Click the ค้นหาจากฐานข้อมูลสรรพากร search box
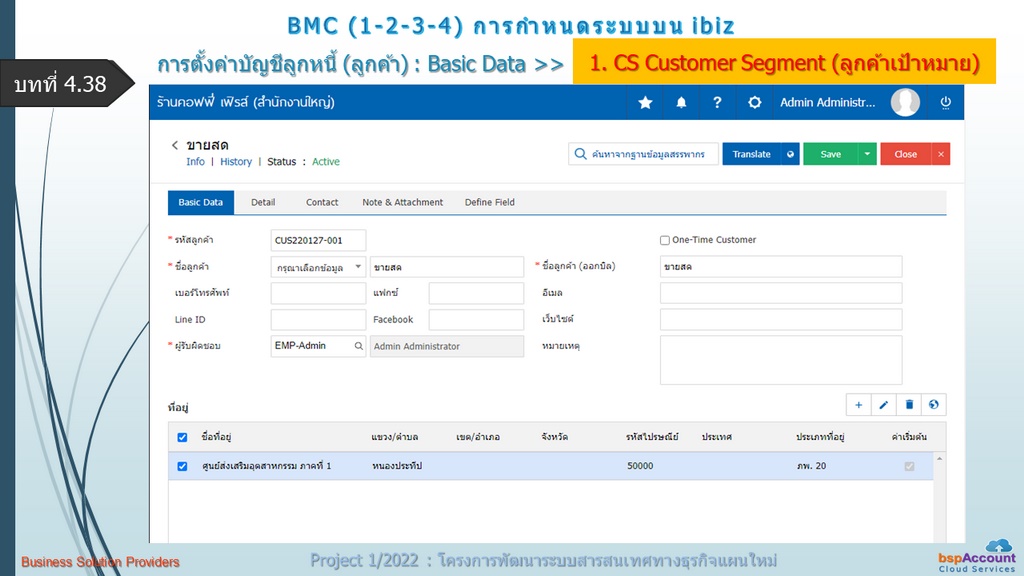This screenshot has width=1024, height=576. [643, 154]
